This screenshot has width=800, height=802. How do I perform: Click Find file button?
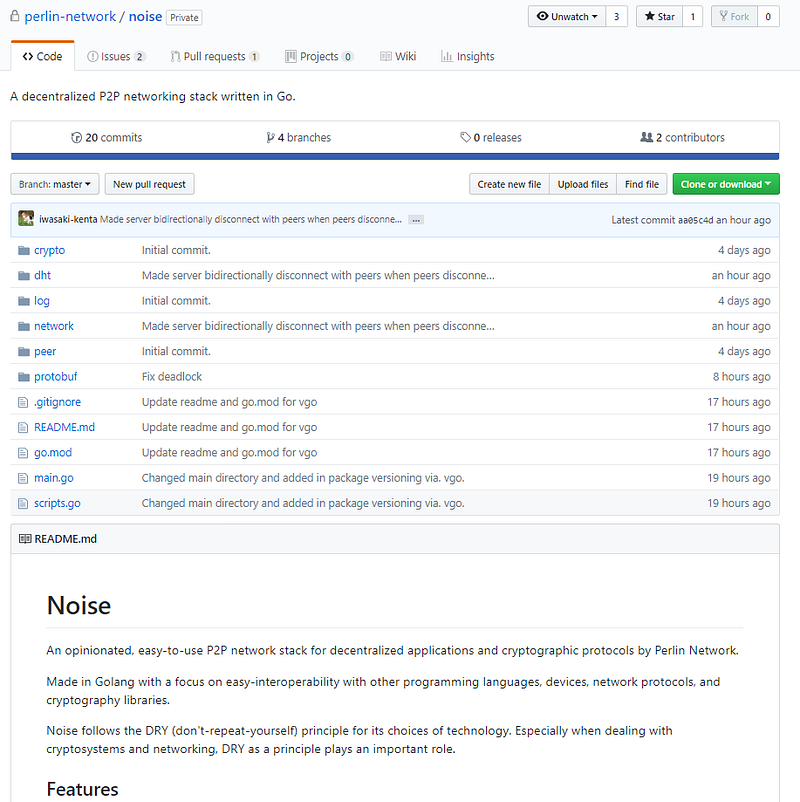tap(641, 184)
